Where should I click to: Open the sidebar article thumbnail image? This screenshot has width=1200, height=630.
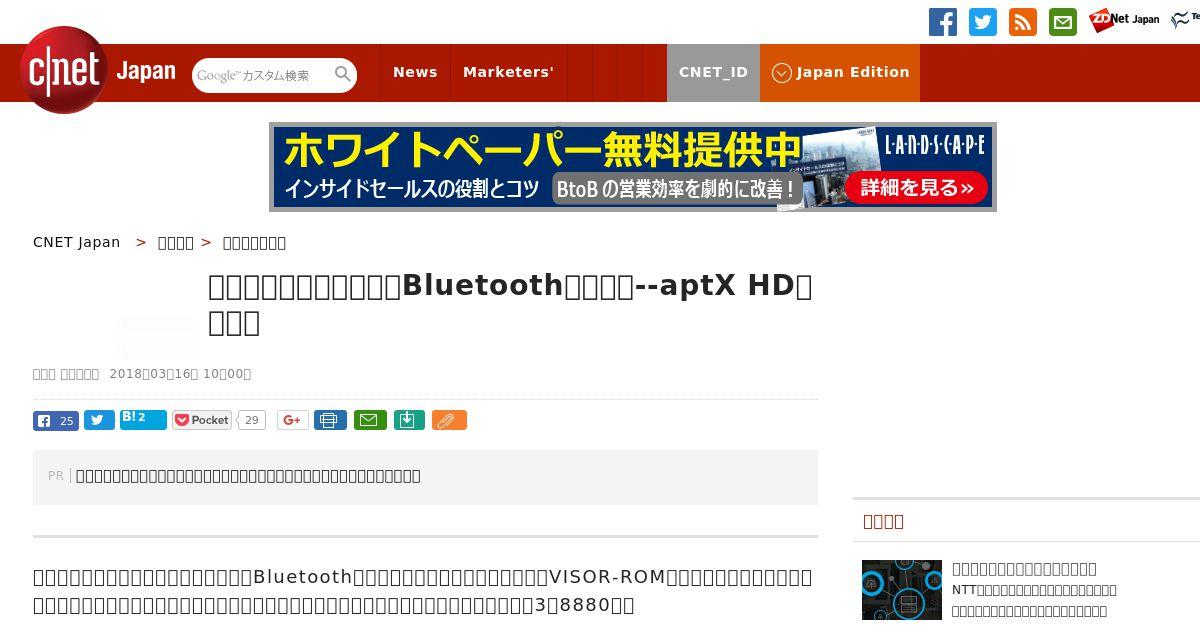(902, 590)
